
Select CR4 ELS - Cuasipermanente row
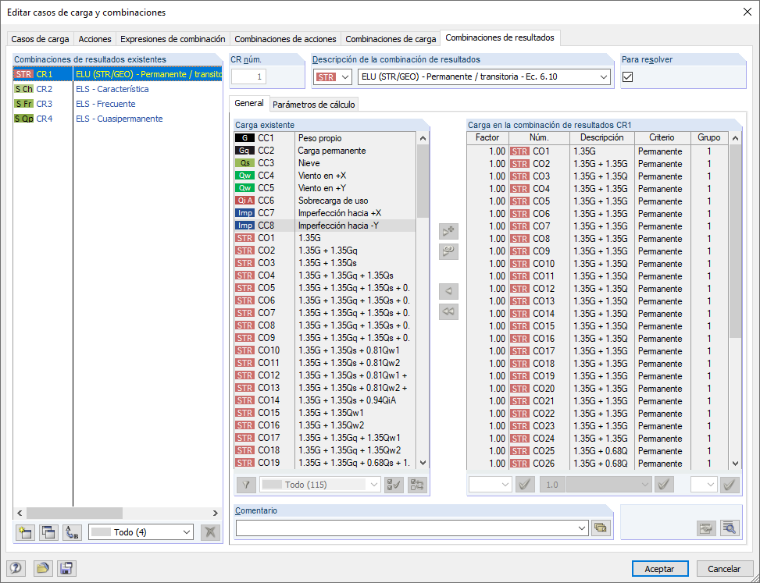coord(117,119)
